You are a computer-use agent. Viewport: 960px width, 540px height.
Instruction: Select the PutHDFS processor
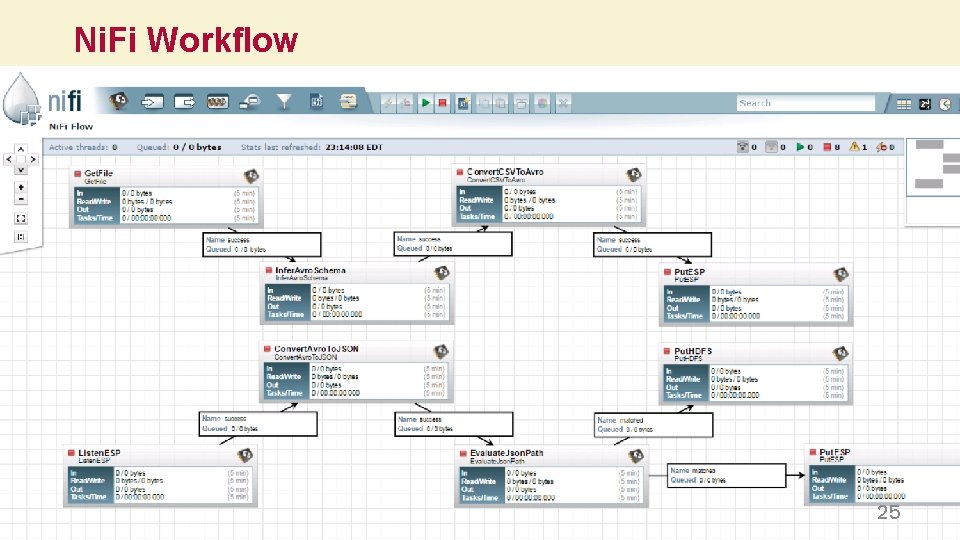pos(756,374)
